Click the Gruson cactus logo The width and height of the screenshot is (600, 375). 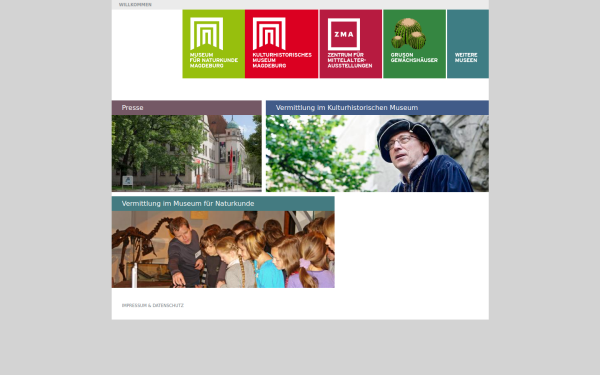click(408, 33)
